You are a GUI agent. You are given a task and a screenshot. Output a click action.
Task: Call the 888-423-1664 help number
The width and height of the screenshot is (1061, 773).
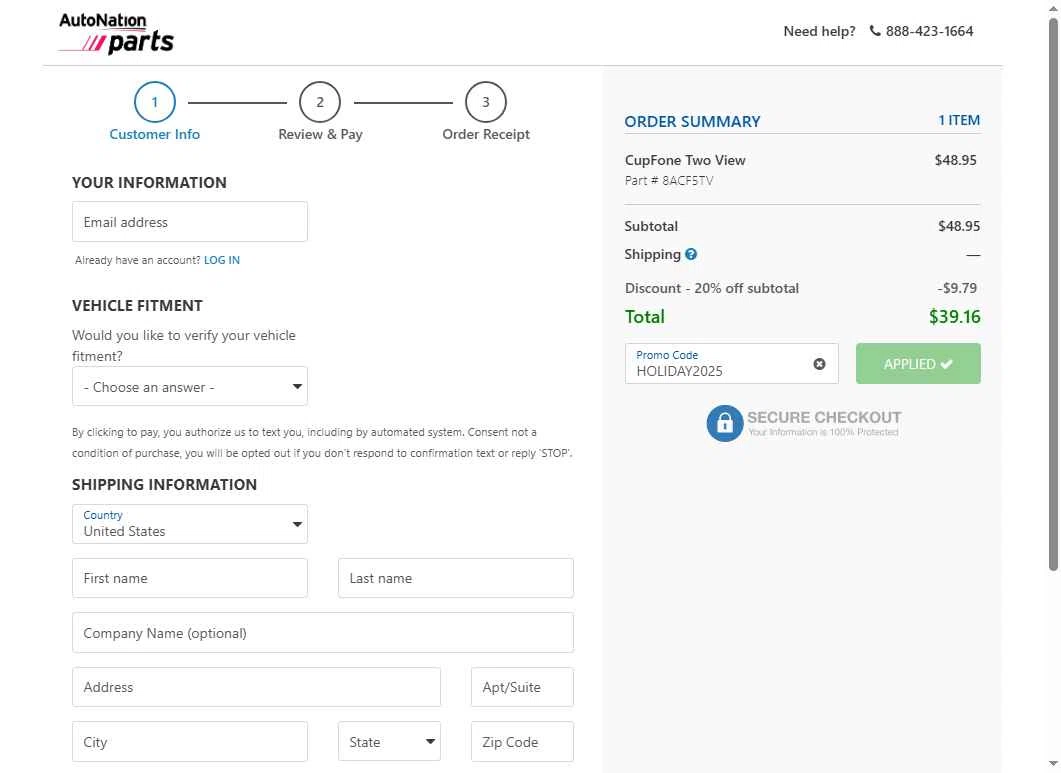pos(929,31)
